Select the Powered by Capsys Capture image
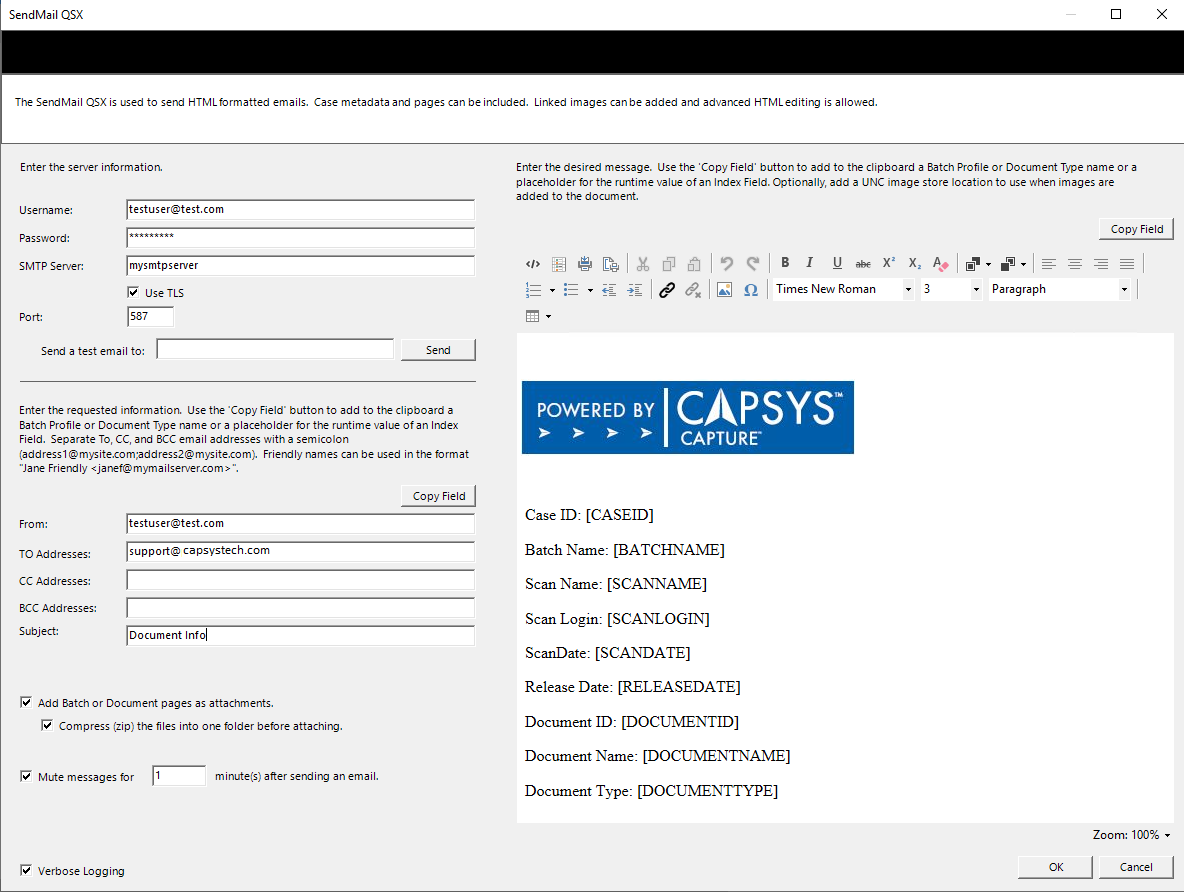Image resolution: width=1184 pixels, height=892 pixels. [688, 417]
